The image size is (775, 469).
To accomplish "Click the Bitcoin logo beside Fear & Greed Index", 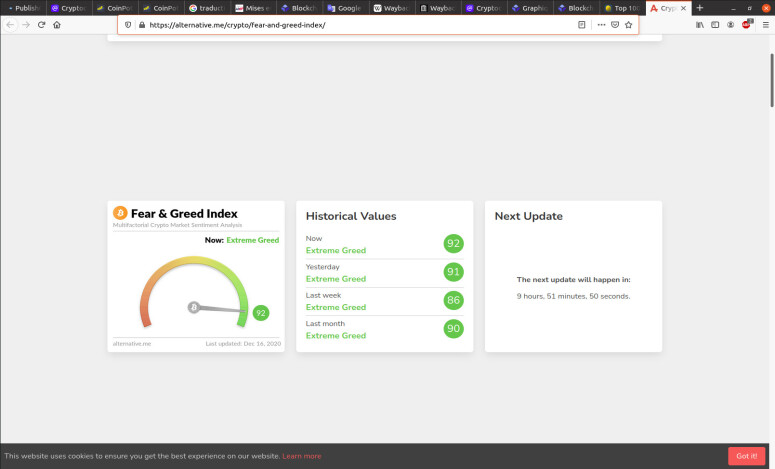I will pos(120,213).
